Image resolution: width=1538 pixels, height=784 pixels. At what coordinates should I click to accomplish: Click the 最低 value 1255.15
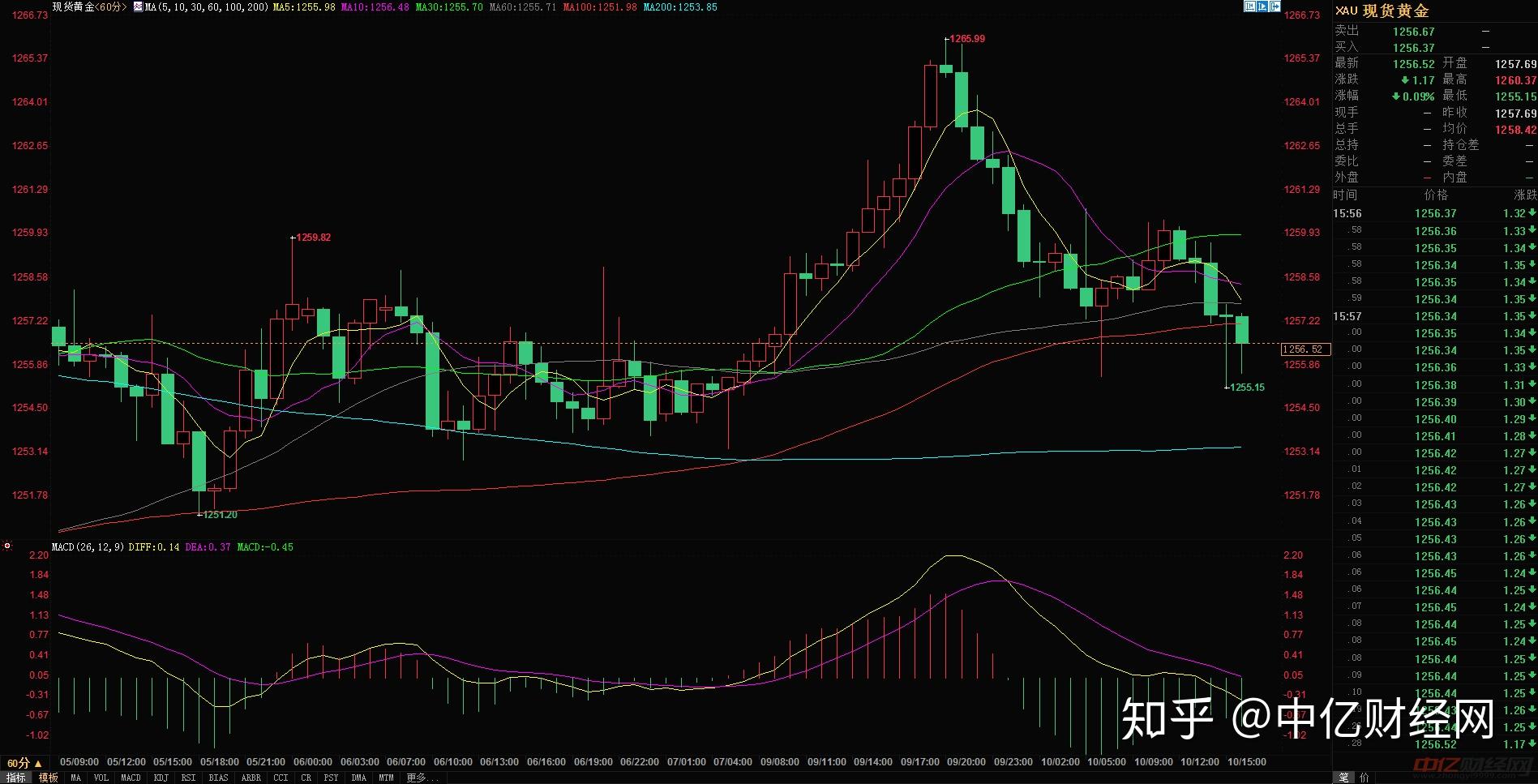pyautogui.click(x=1516, y=96)
